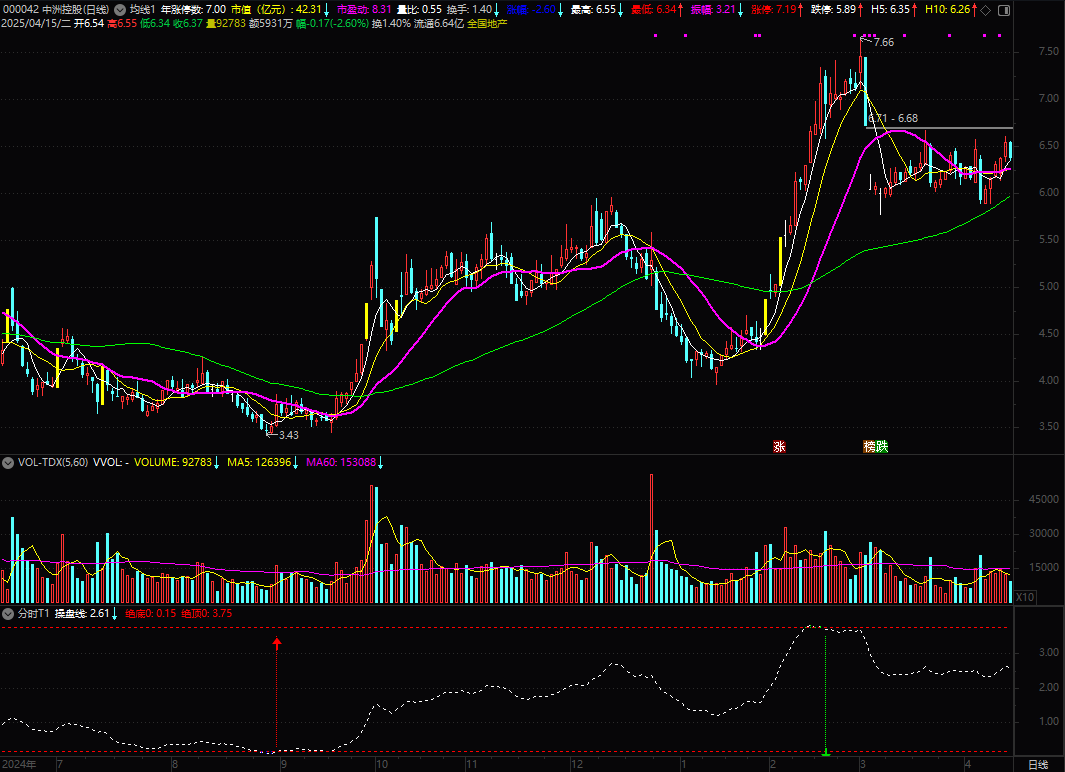Click the 7.50 price axis label
This screenshot has width=1065, height=772.
point(1049,52)
